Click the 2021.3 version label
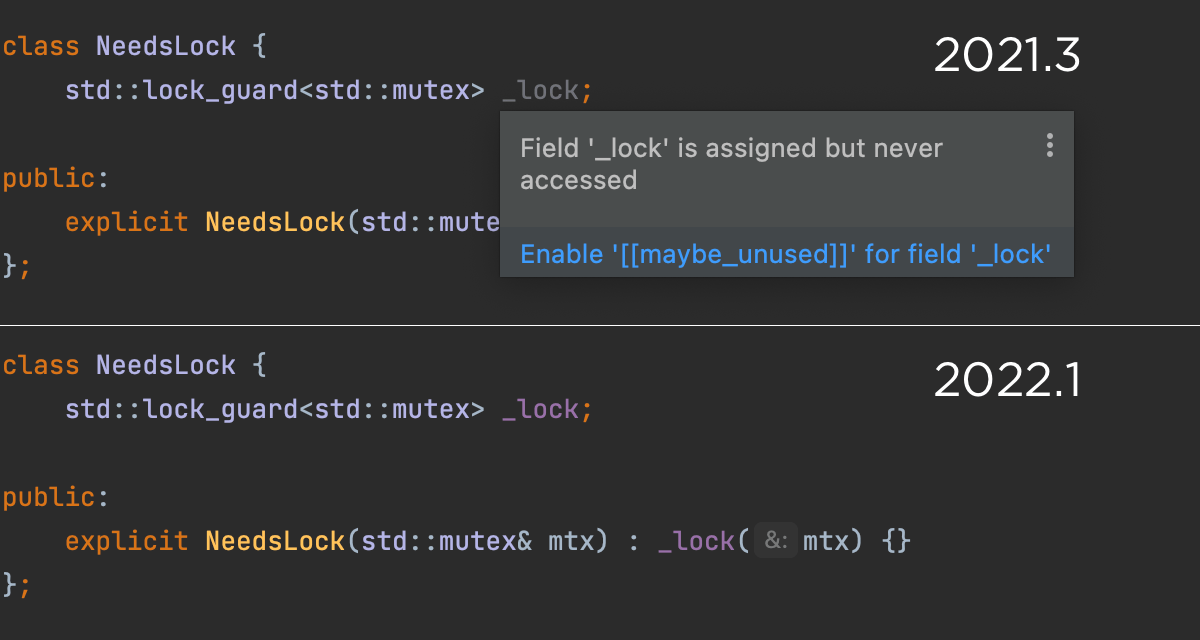Image resolution: width=1200 pixels, height=640 pixels. pos(1006,56)
